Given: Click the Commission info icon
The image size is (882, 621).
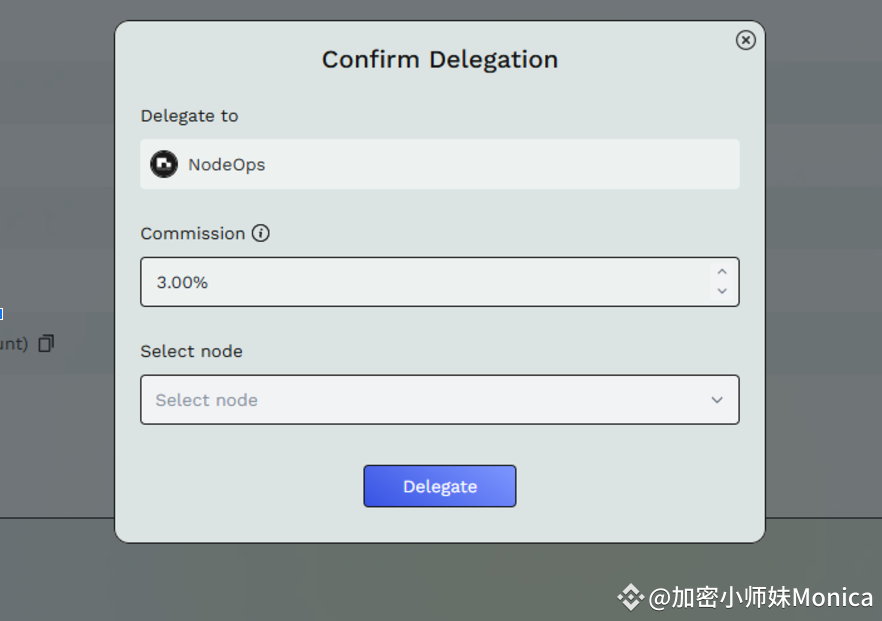Looking at the screenshot, I should tap(261, 233).
